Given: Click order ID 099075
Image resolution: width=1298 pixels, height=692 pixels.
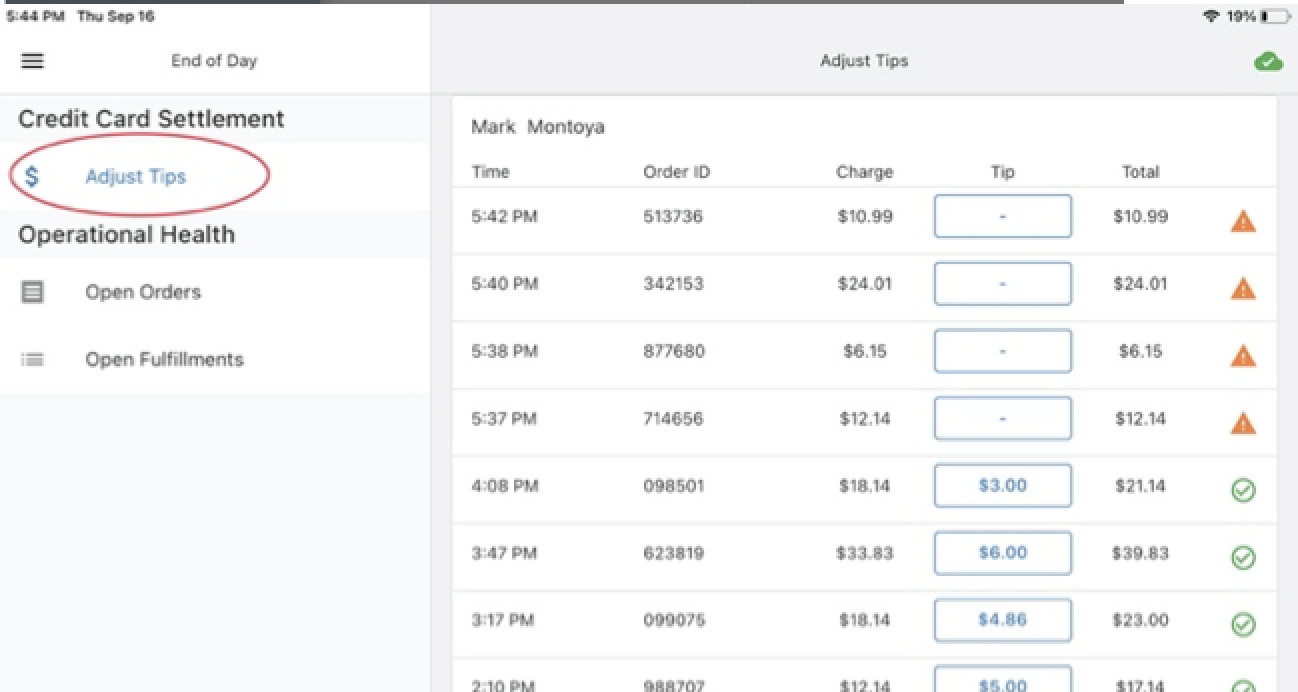Looking at the screenshot, I should [673, 620].
